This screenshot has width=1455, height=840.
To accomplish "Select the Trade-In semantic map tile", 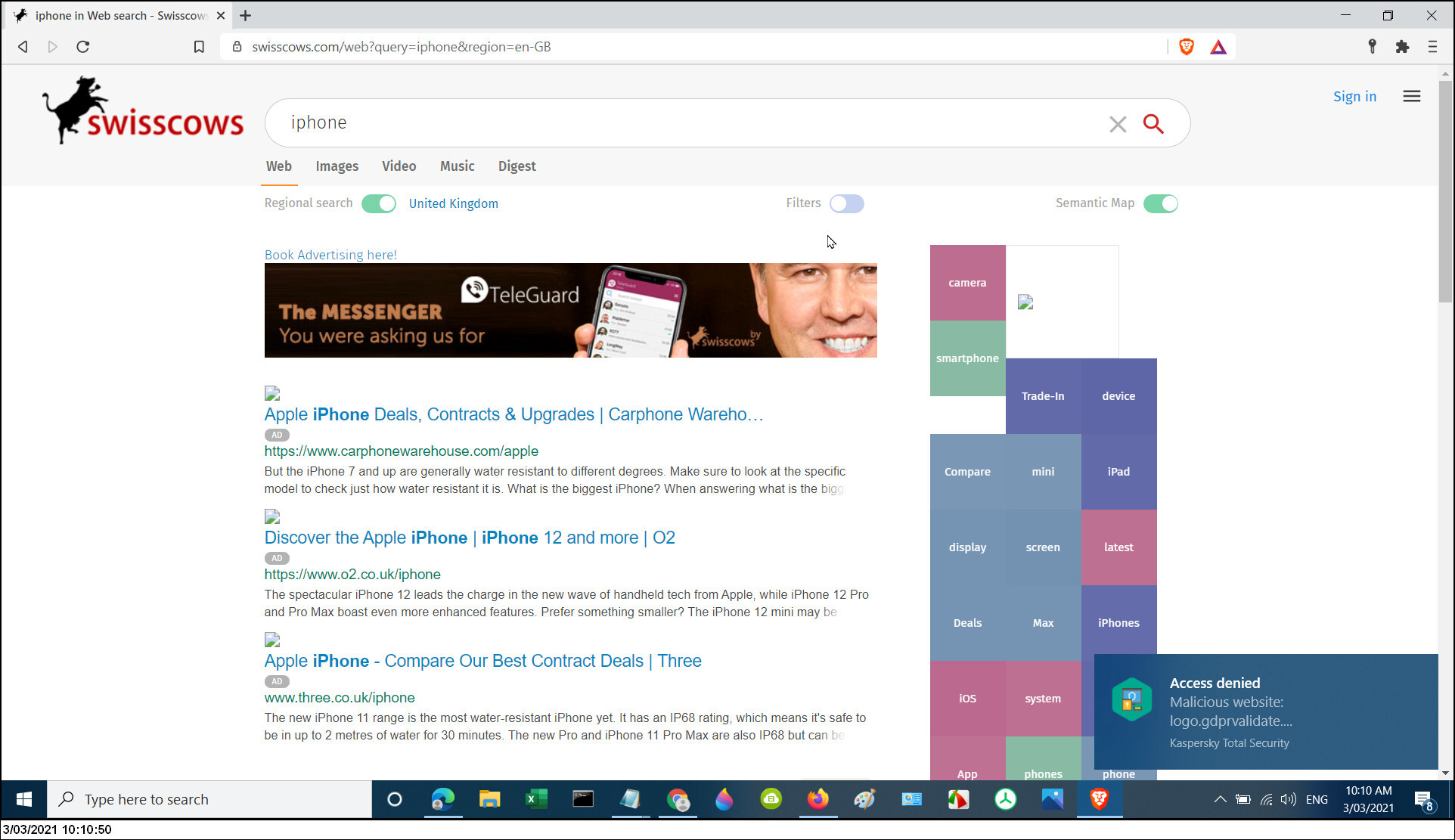I will (x=1043, y=396).
